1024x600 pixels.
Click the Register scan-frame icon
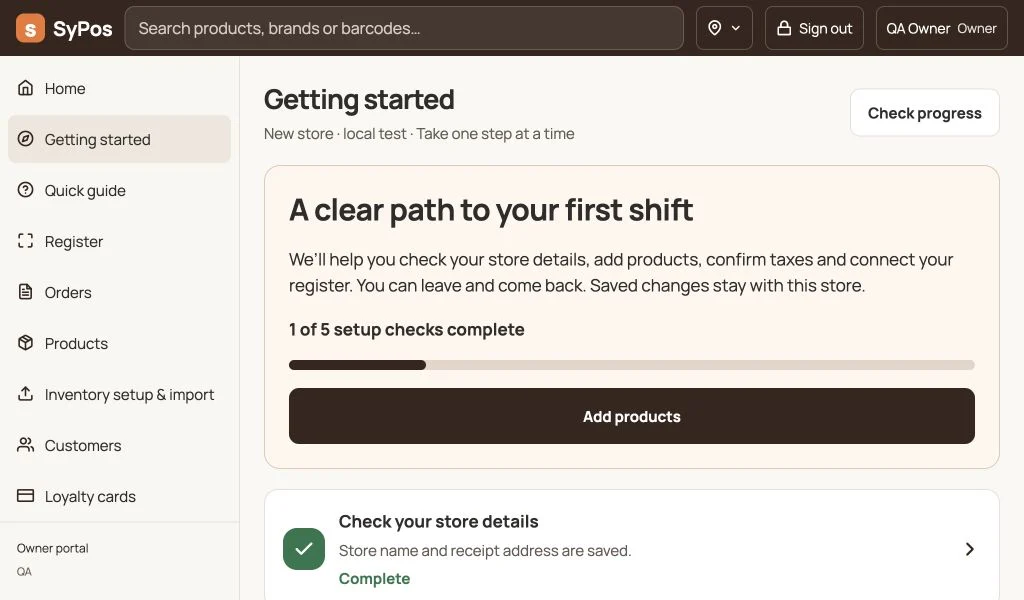[x=25, y=241]
